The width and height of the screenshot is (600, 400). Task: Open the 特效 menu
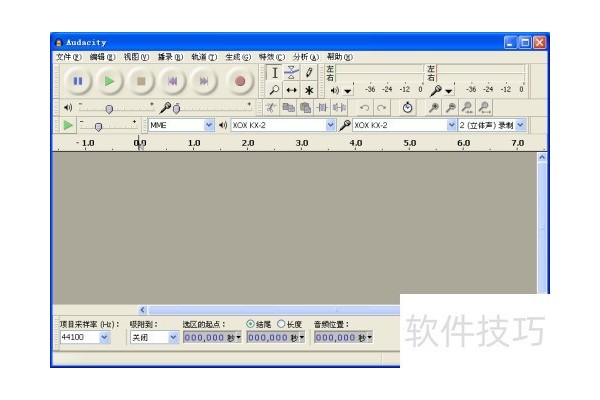[x=272, y=57]
